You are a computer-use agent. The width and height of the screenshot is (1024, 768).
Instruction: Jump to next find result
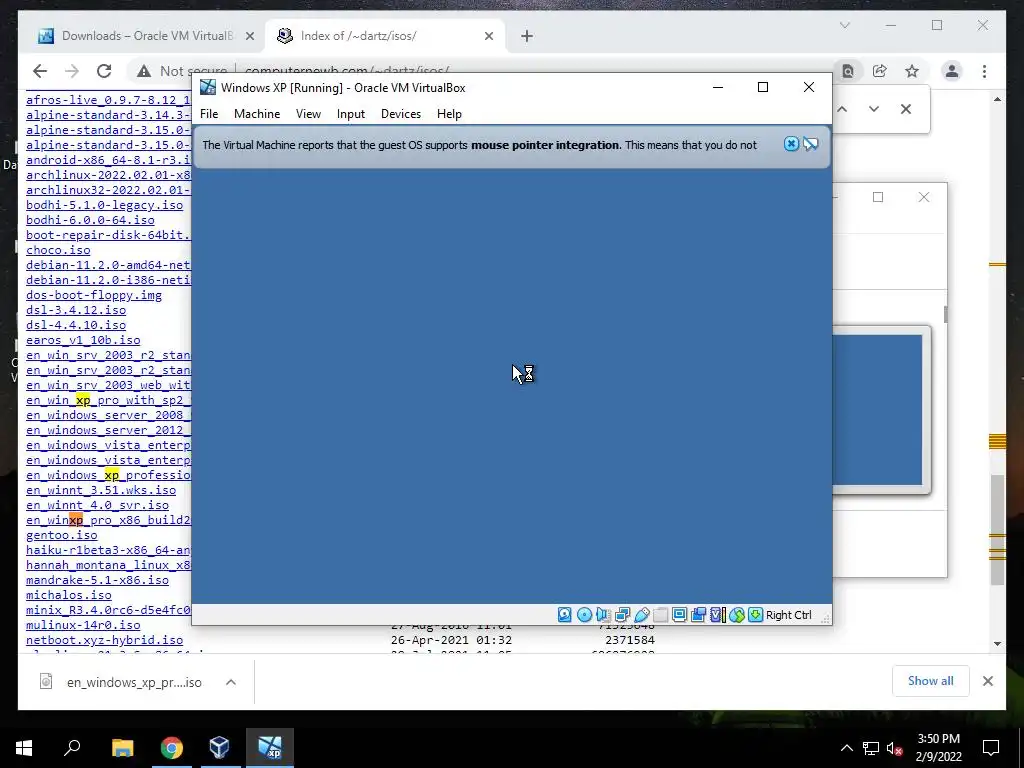pyautogui.click(x=874, y=109)
